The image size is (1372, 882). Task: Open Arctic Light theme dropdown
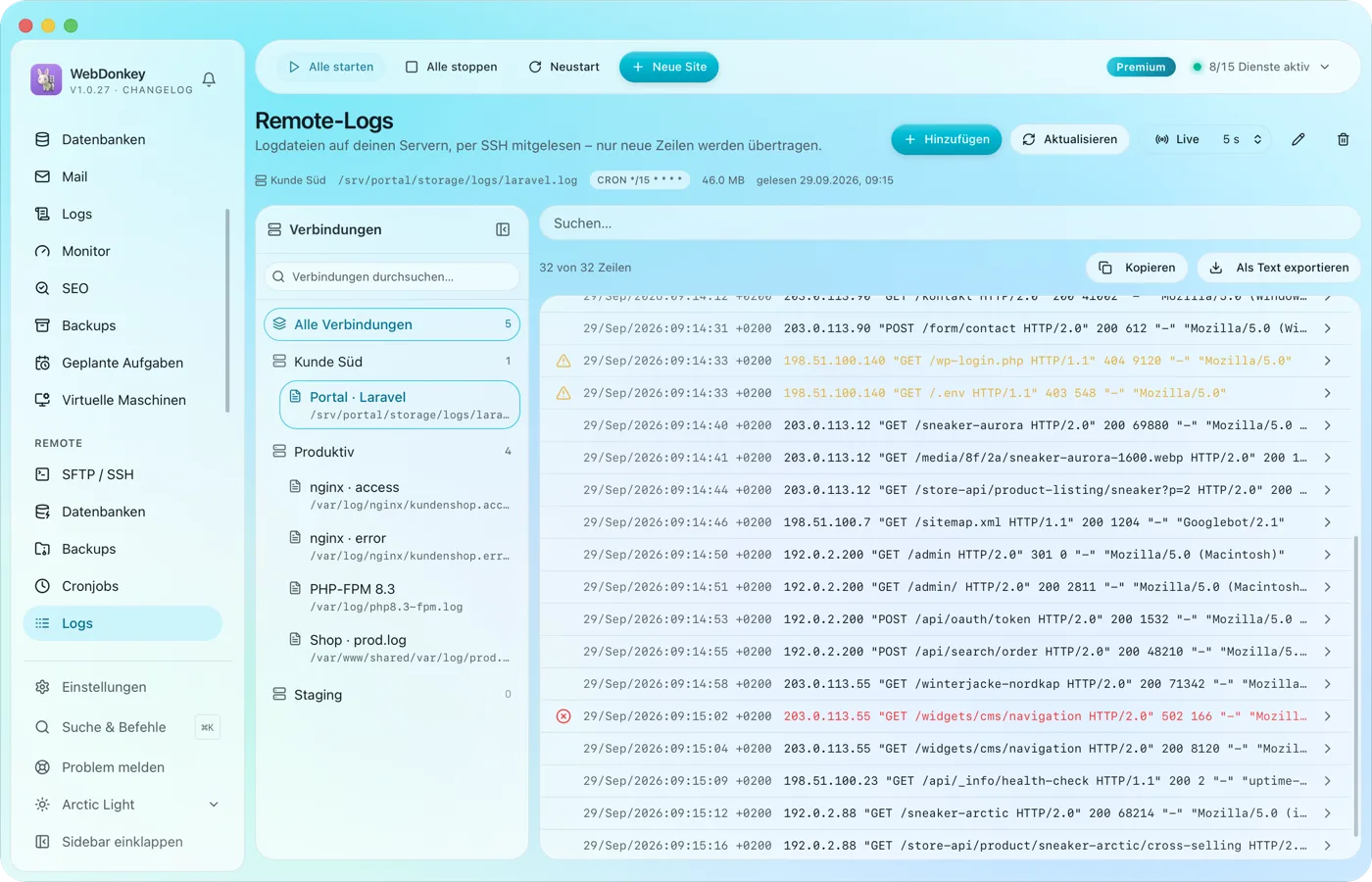pyautogui.click(x=127, y=805)
